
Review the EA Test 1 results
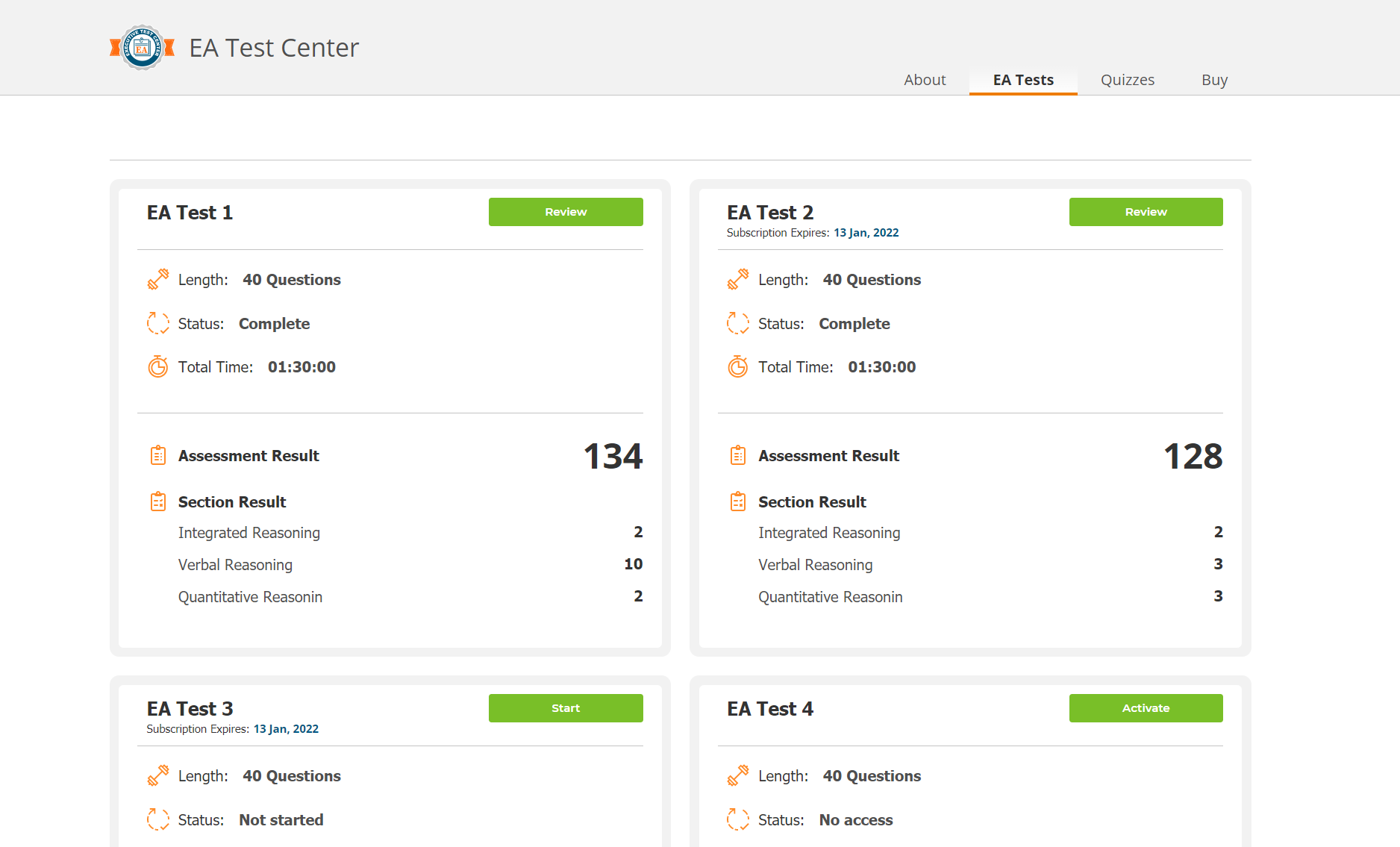coord(566,212)
